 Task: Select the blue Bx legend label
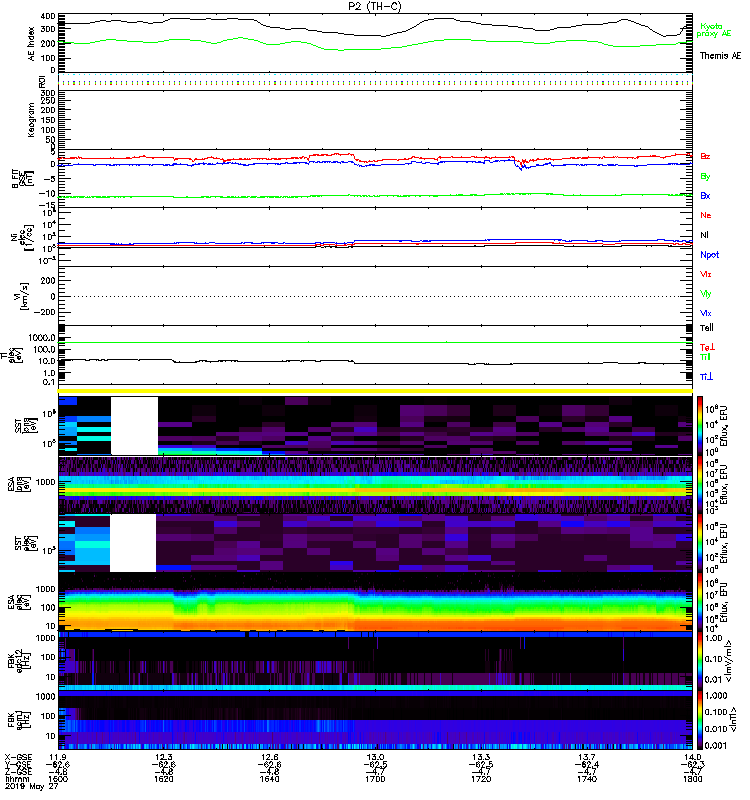click(705, 195)
